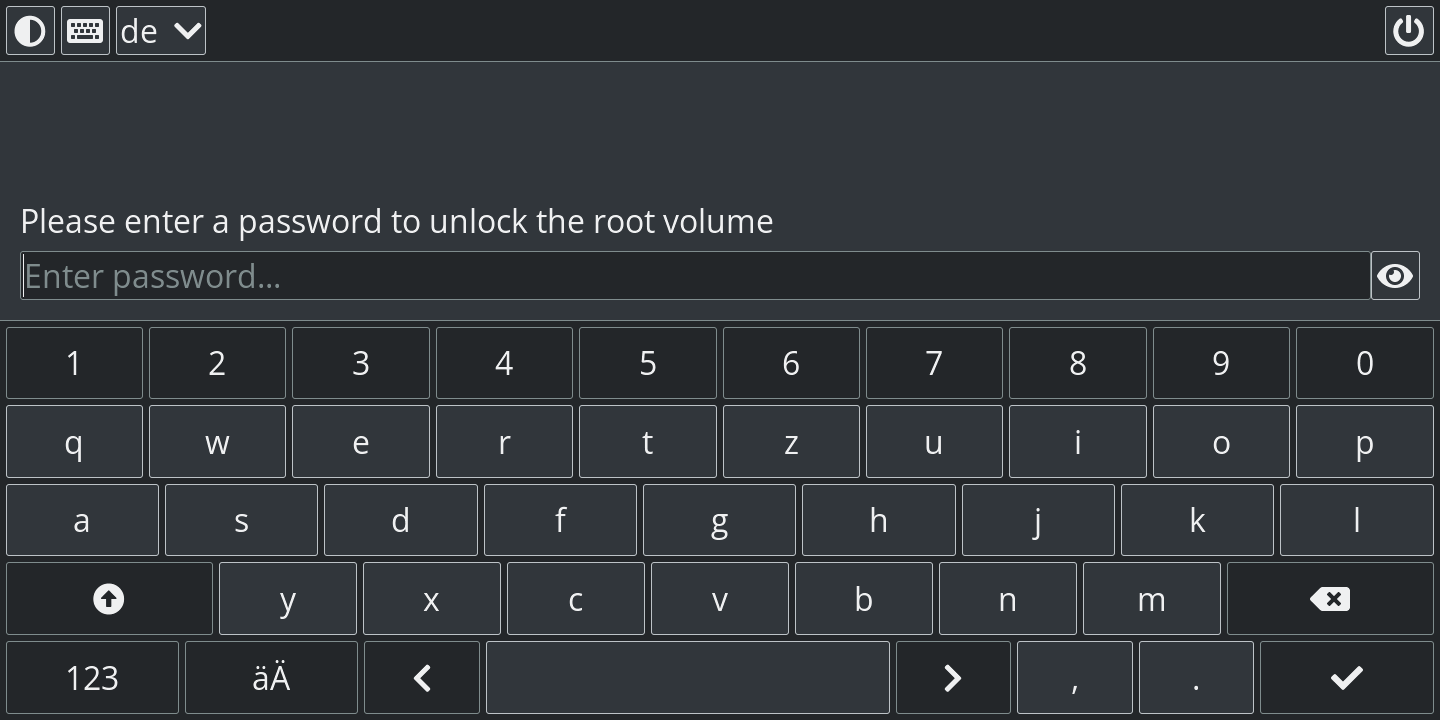Select the äÄ umlaut key
Viewport: 1440px width, 720px height.
tap(271, 677)
